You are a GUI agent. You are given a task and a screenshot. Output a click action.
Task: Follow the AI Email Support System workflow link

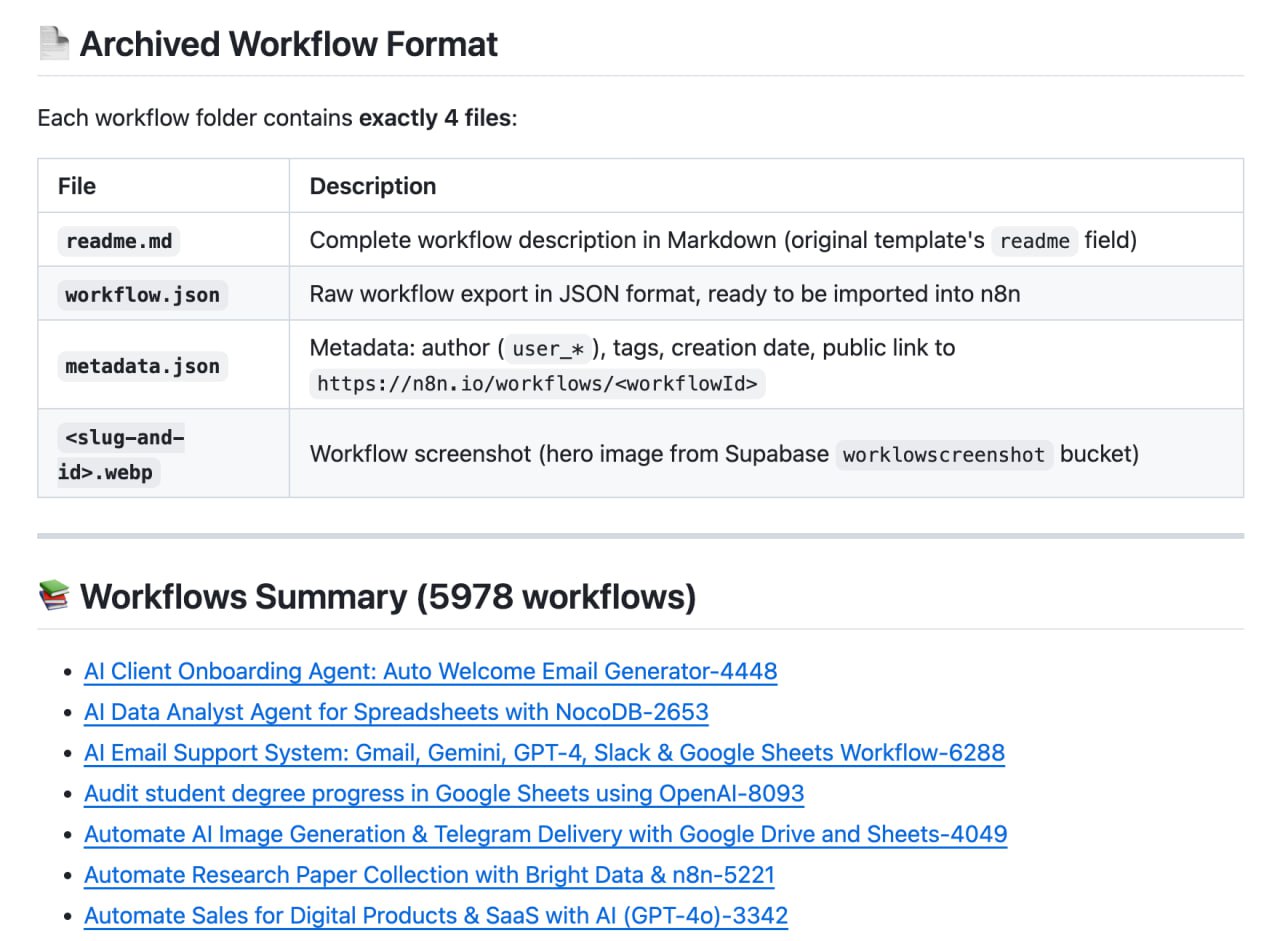(544, 753)
